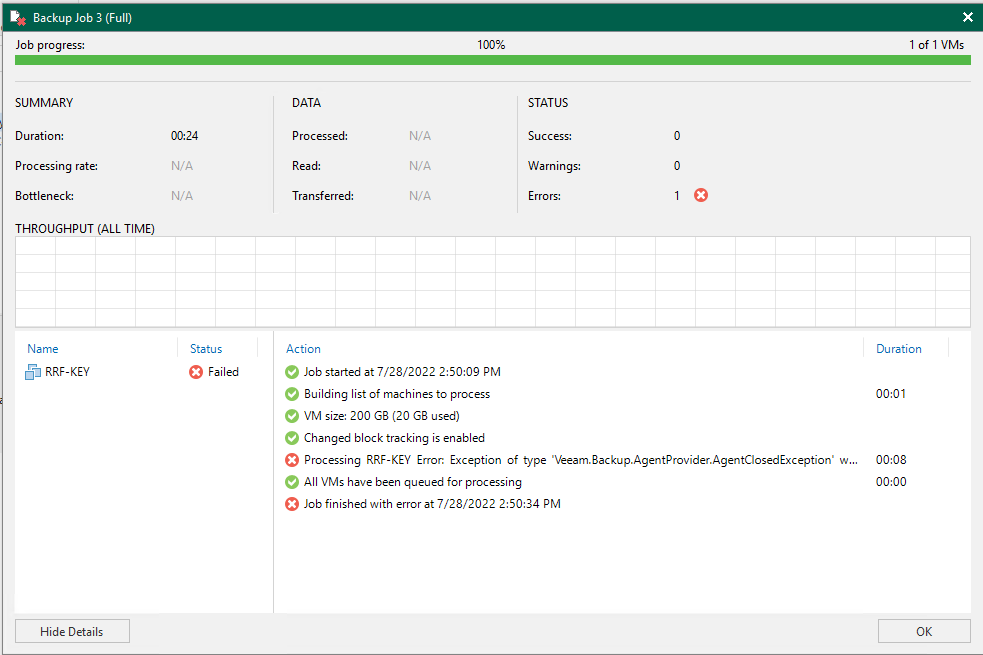Click green check beside Changed block tracking
The width and height of the screenshot is (983, 655).
pos(292,438)
